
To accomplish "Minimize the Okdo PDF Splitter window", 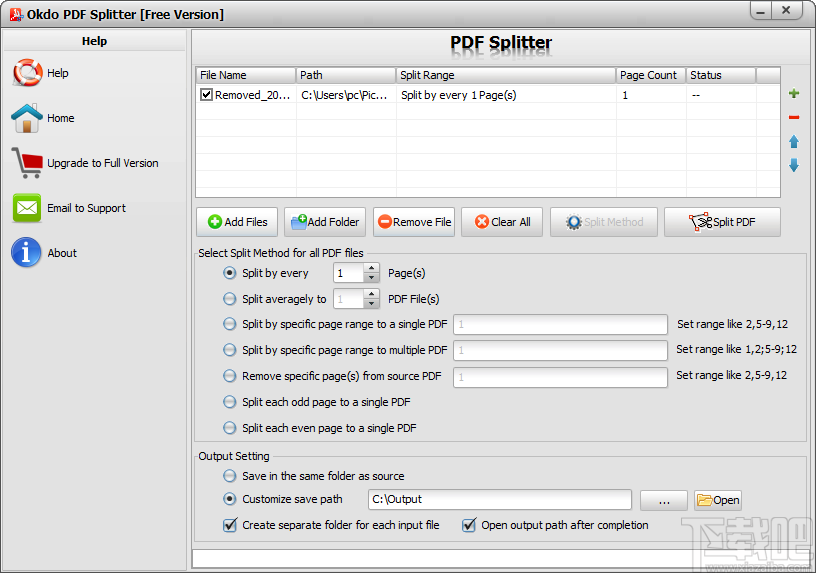I will (761, 11).
